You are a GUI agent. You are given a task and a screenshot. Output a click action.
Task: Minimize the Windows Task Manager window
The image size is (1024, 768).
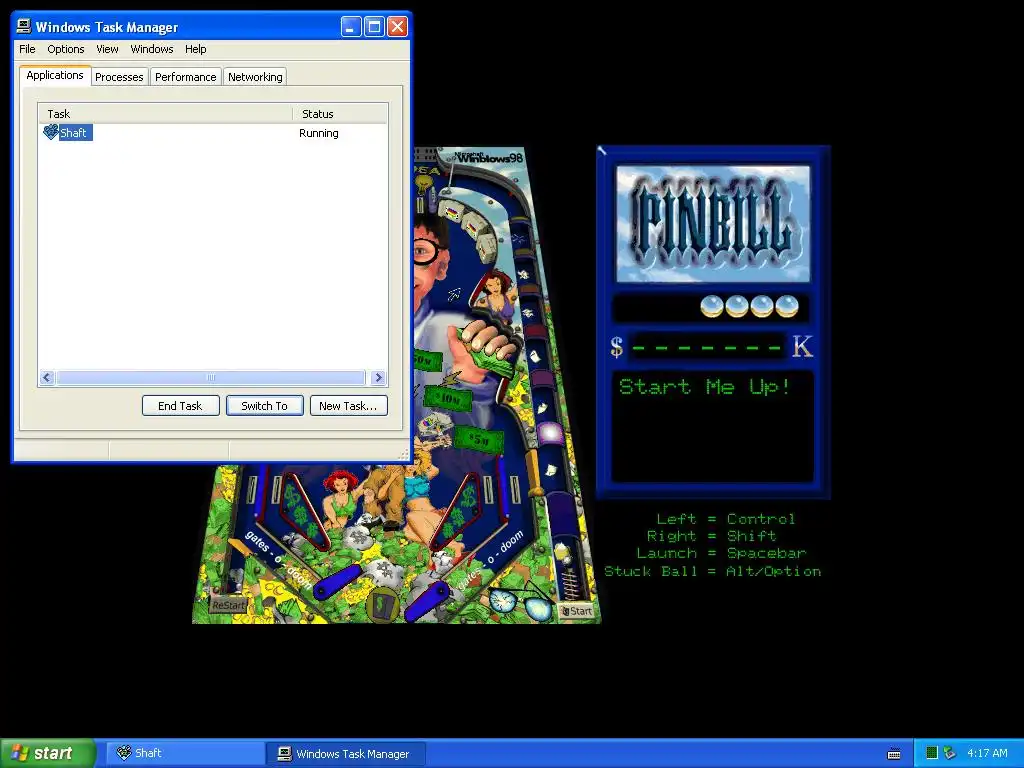pos(351,27)
